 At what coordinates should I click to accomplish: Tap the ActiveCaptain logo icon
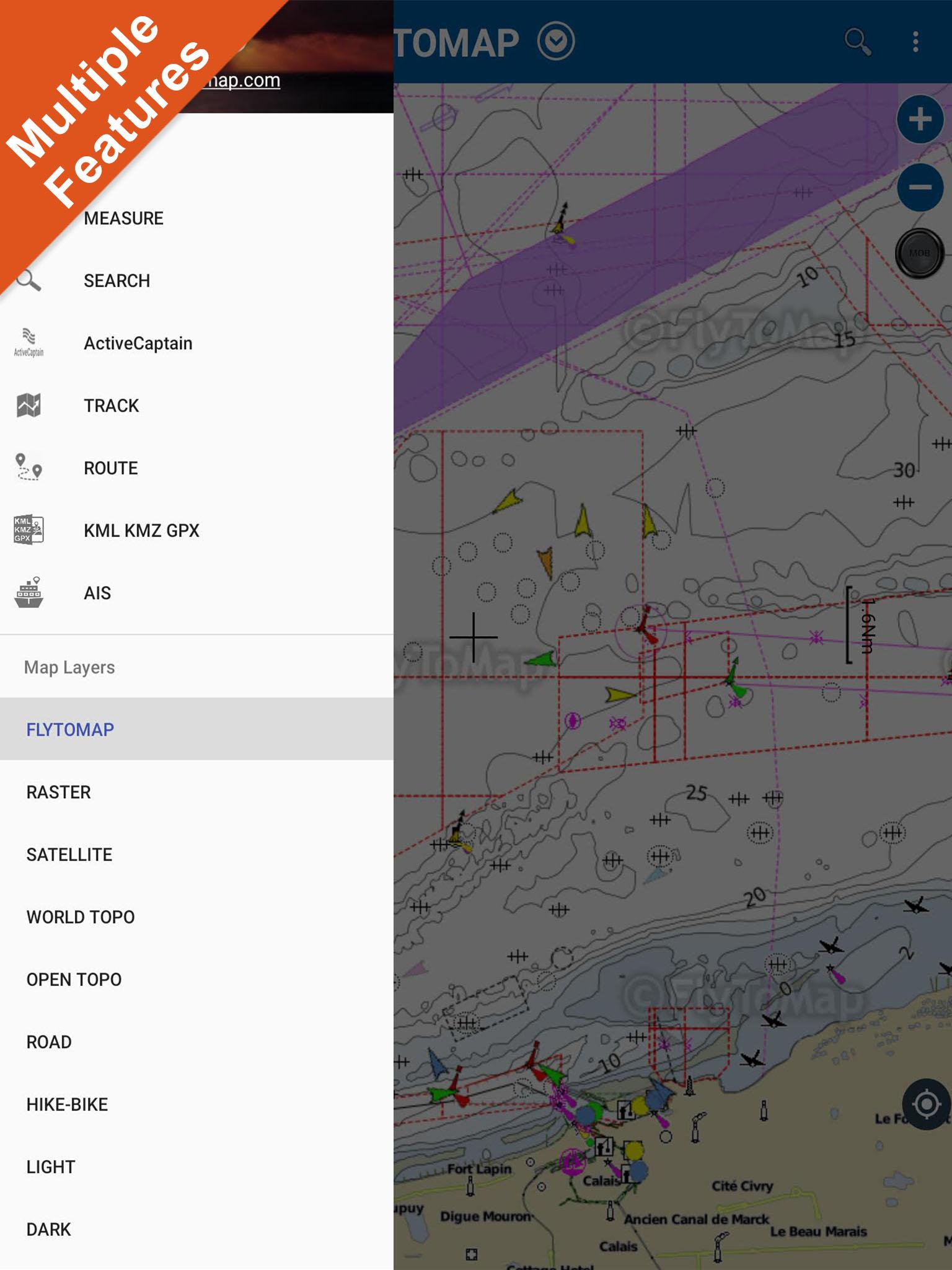(29, 343)
